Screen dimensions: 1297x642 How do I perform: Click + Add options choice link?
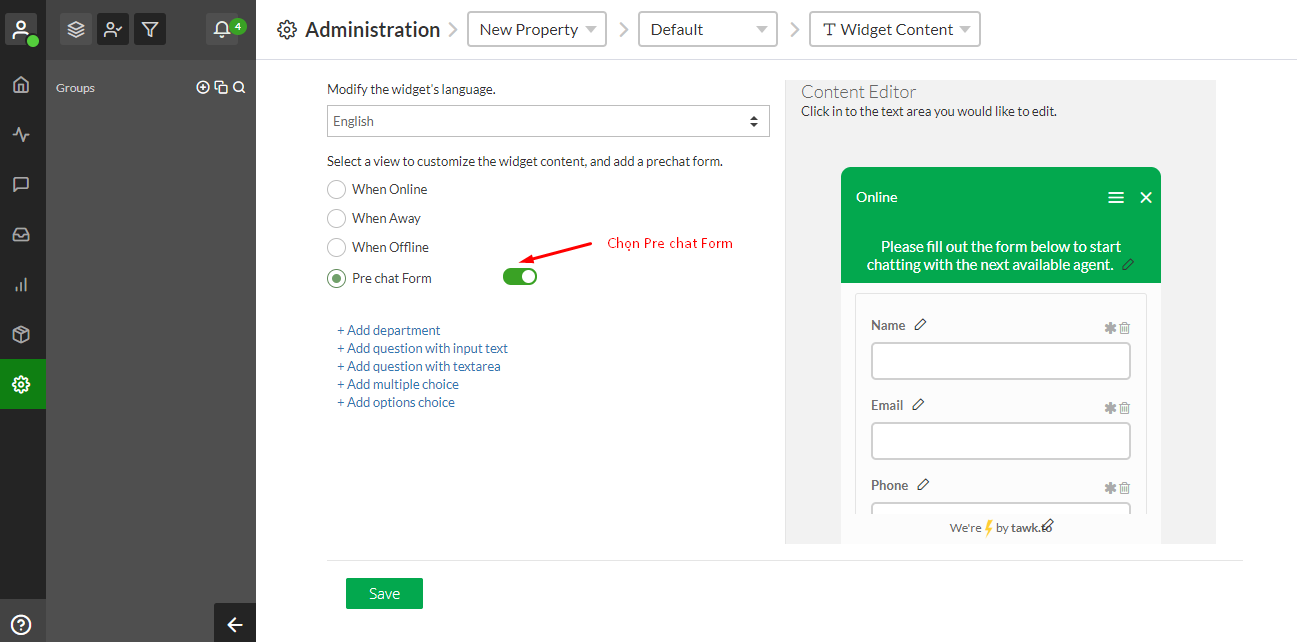click(396, 402)
